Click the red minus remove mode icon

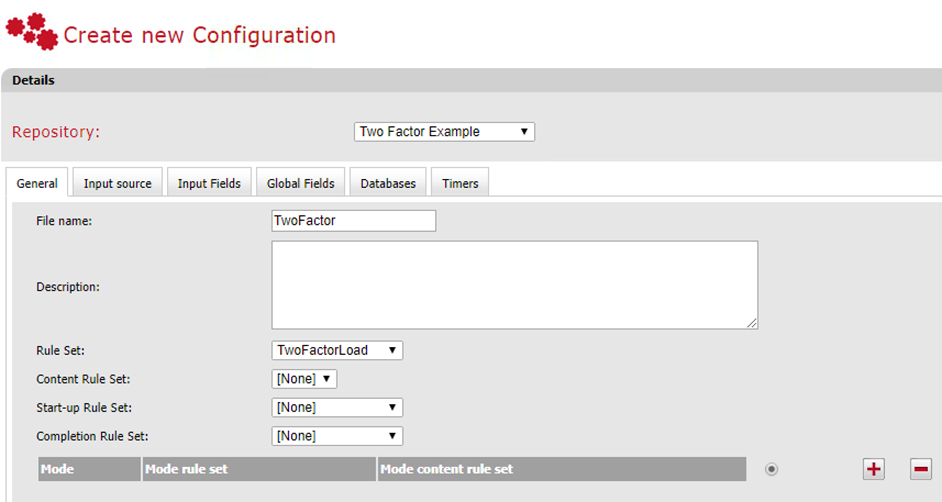(x=921, y=468)
